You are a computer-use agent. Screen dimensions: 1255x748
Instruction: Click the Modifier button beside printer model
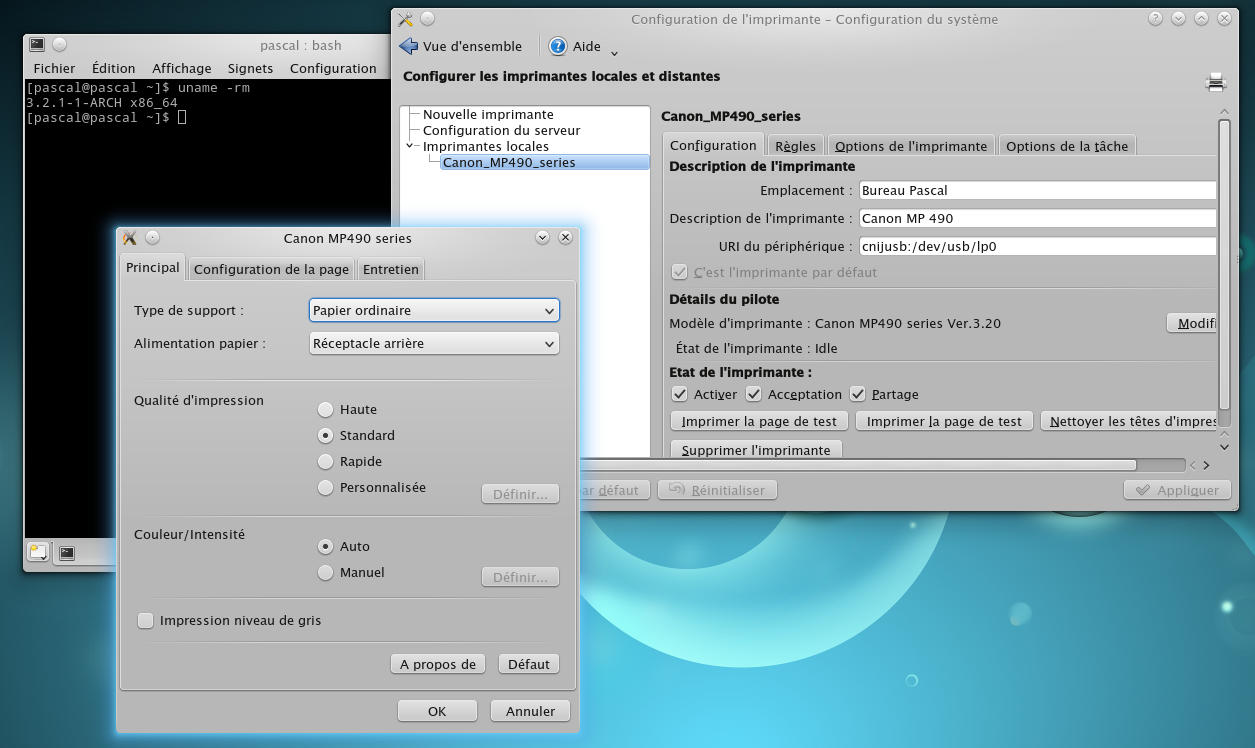1192,323
